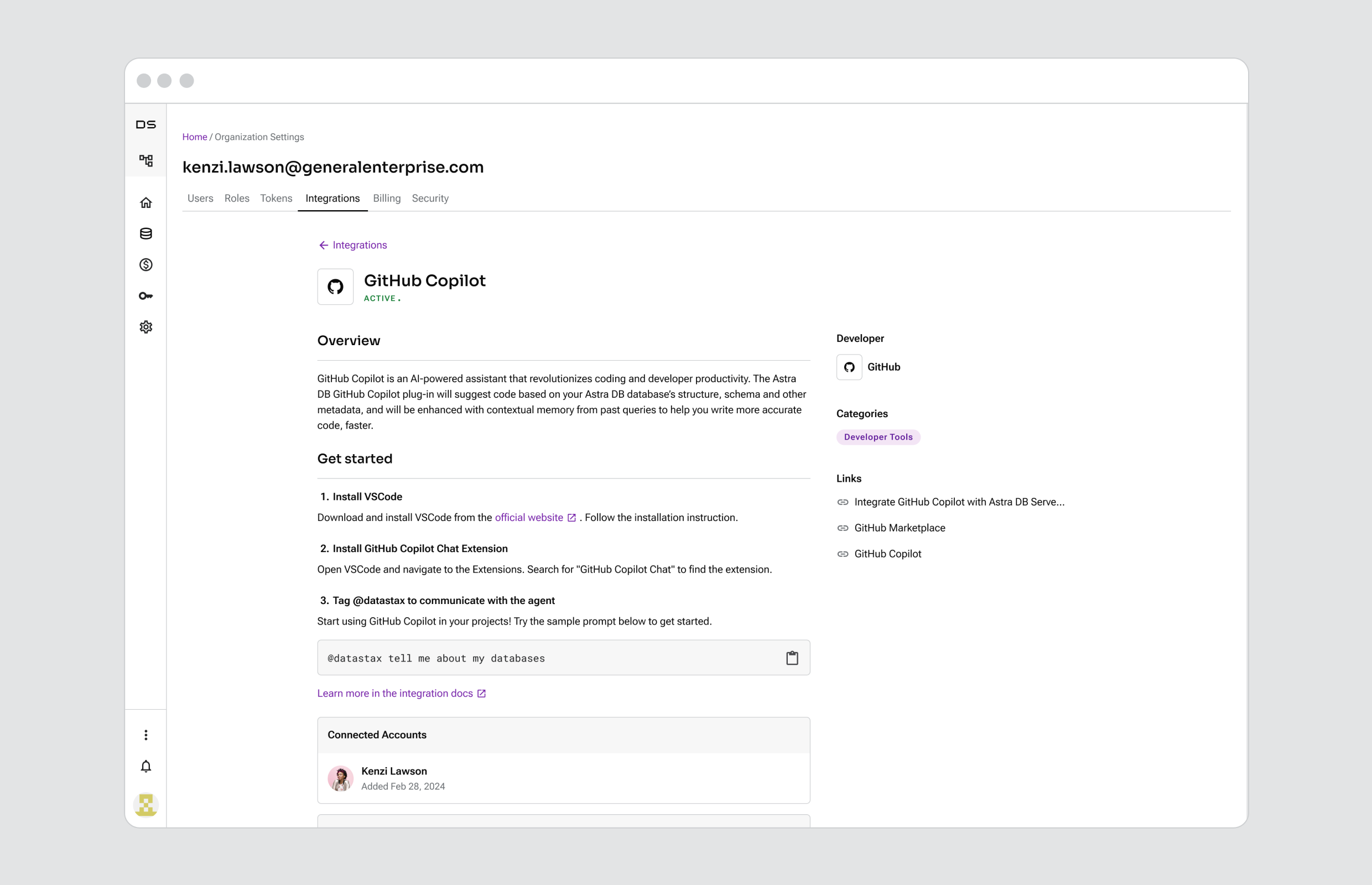Switch to the Roles tab
This screenshot has height=885, width=1372.
coord(237,198)
